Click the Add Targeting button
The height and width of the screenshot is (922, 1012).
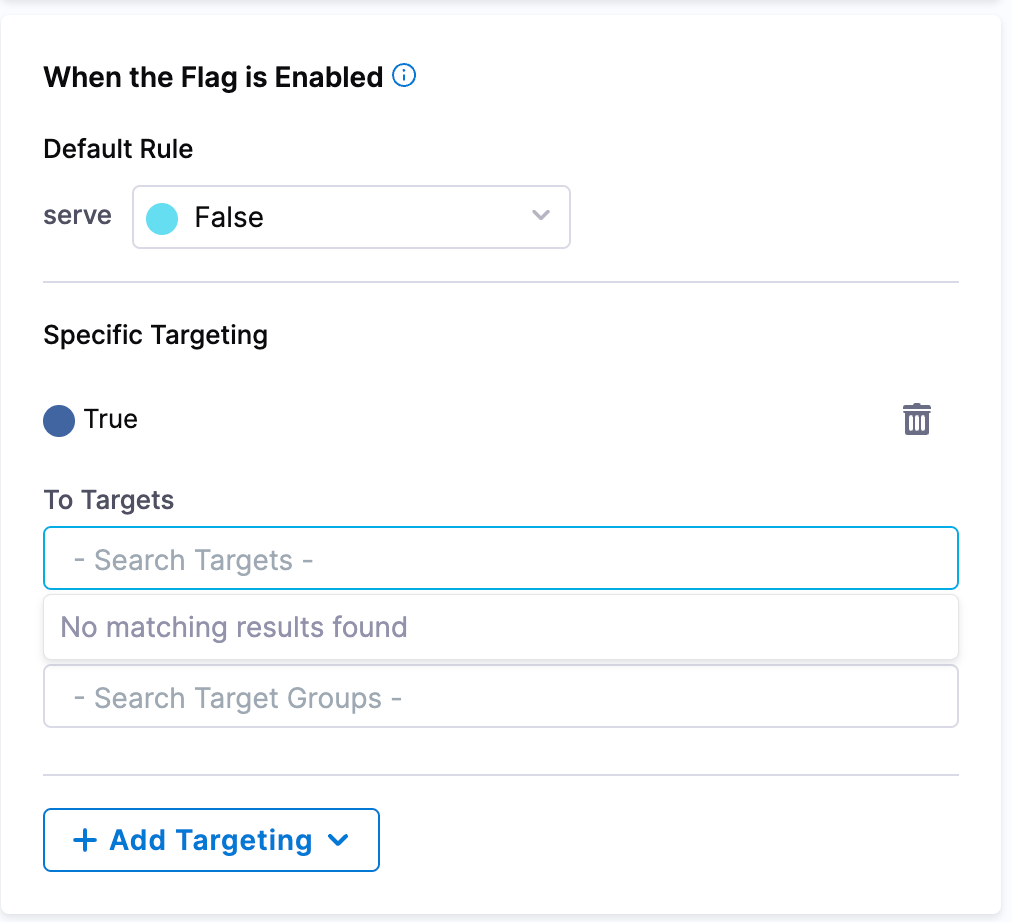click(x=210, y=840)
